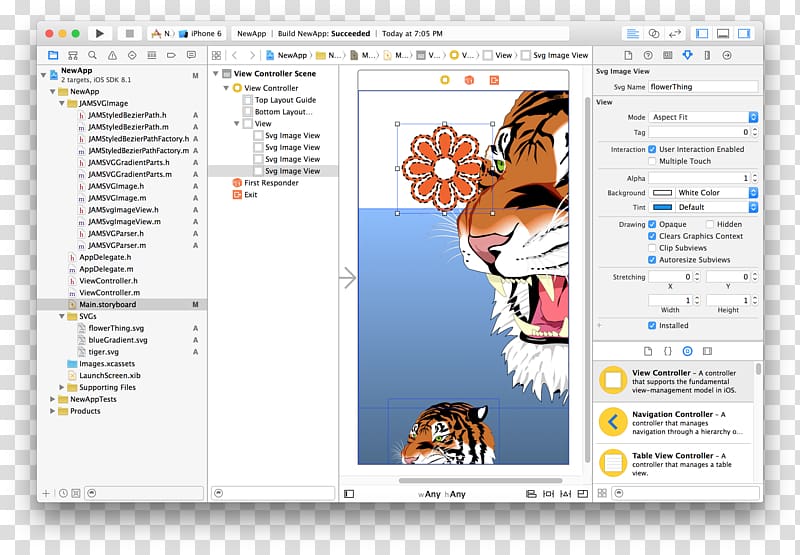Open the Find navigator
Viewport: 800px width, 555px height.
[92, 55]
